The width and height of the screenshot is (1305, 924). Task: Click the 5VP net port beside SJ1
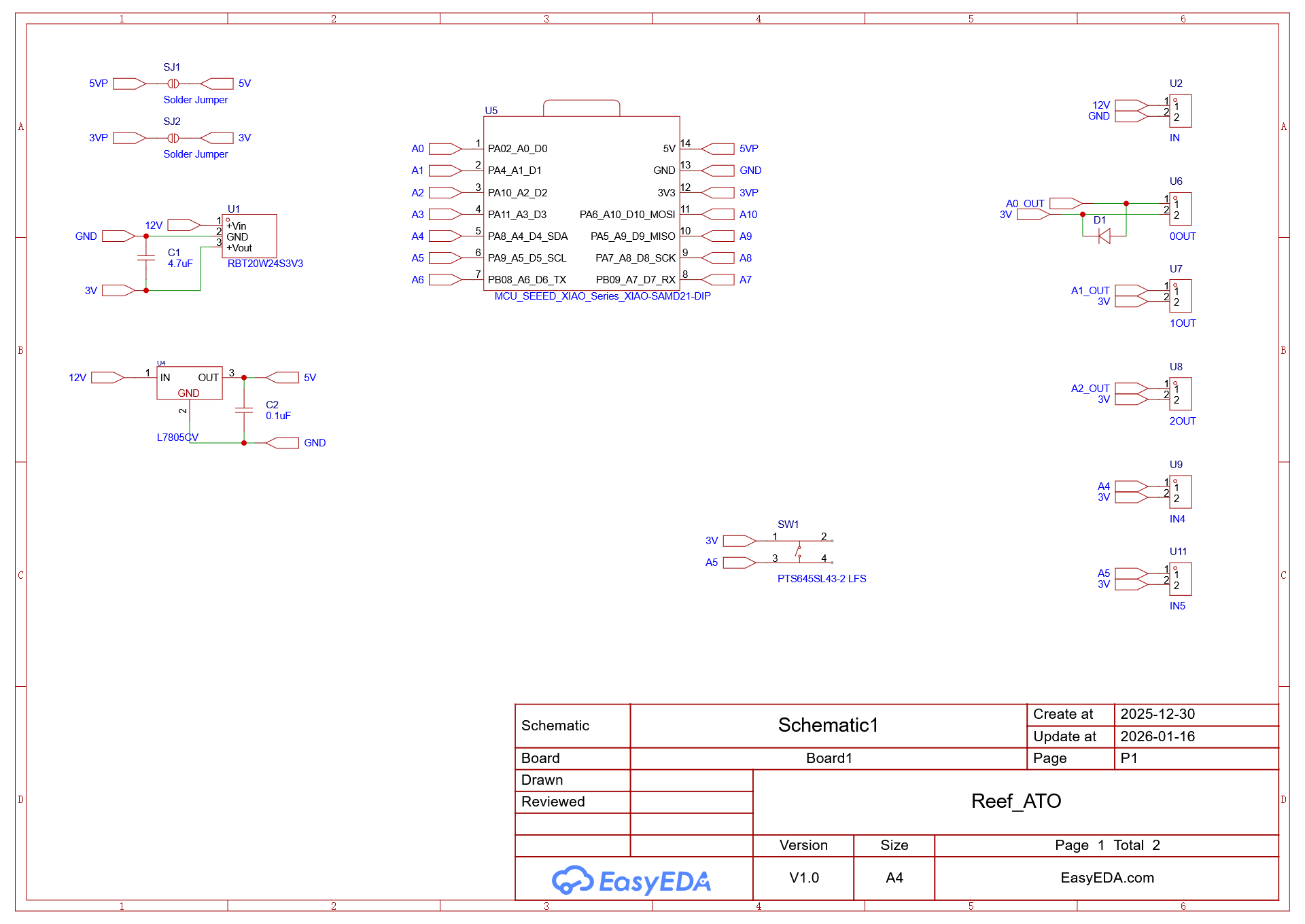(129, 84)
